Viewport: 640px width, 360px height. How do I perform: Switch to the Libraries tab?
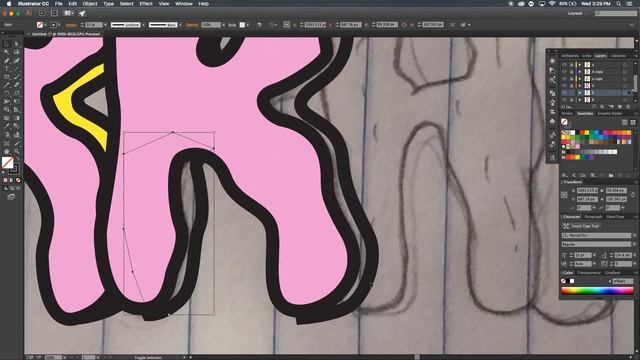pyautogui.click(x=618, y=56)
